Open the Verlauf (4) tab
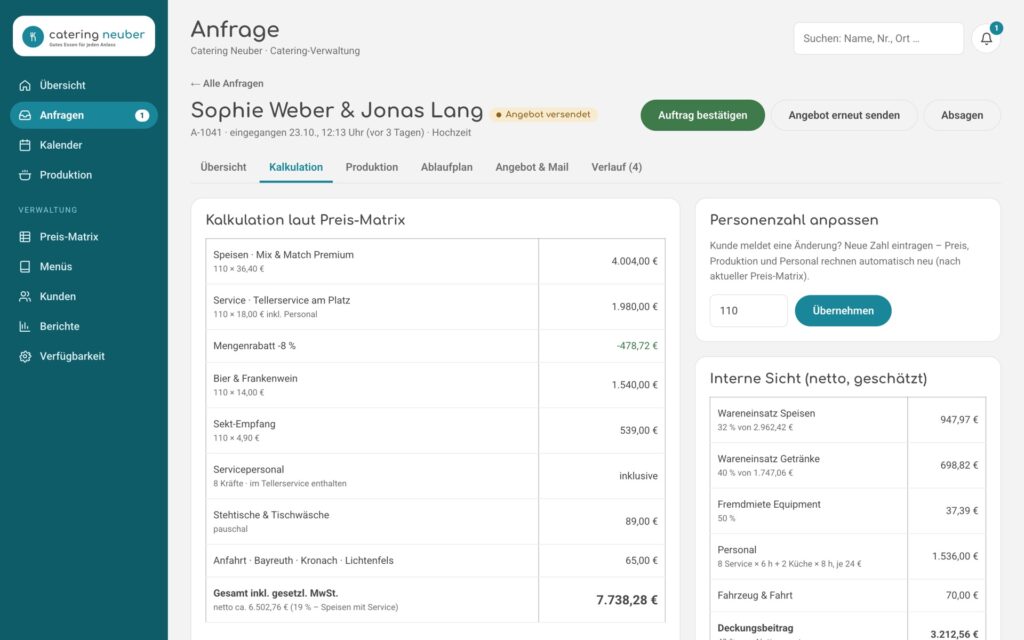This screenshot has height=640, width=1024. click(x=616, y=167)
